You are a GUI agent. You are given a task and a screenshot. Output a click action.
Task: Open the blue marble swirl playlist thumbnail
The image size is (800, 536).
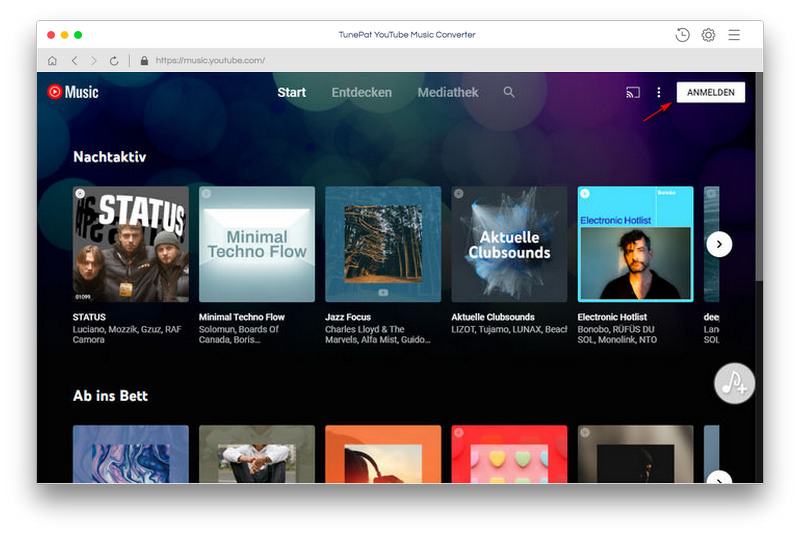pyautogui.click(x=131, y=454)
